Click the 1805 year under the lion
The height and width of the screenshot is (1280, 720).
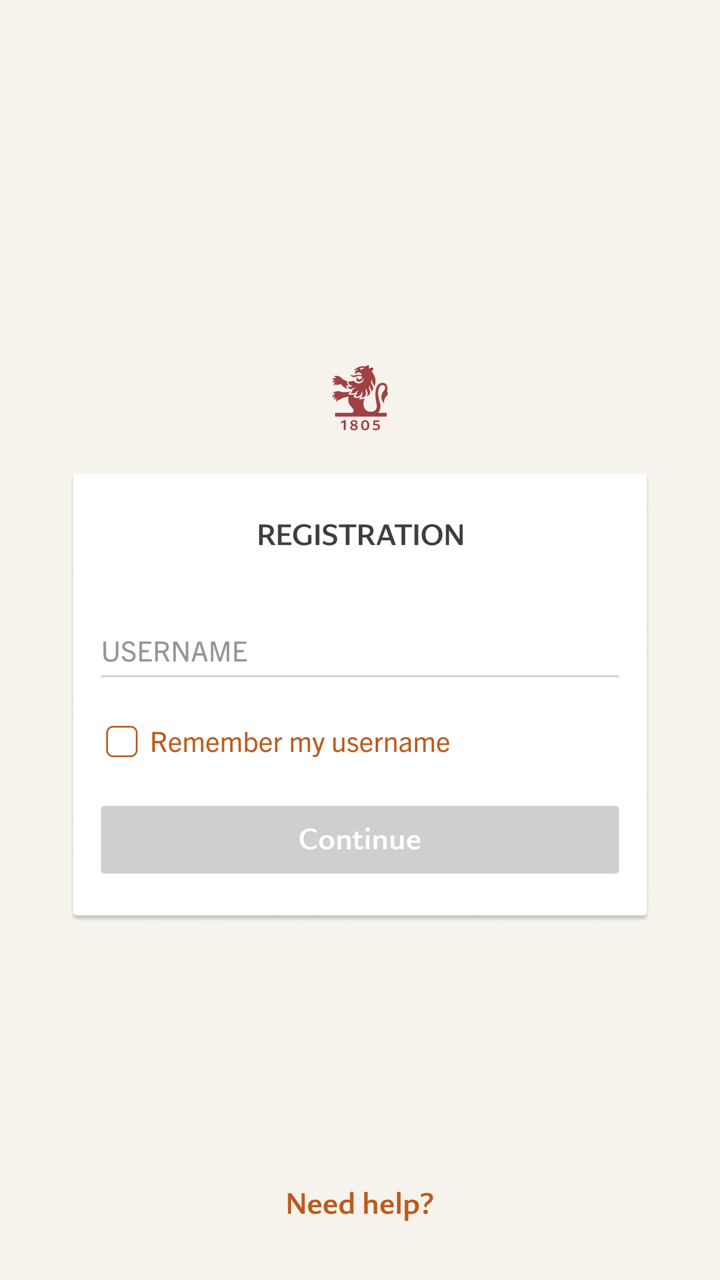coord(360,425)
